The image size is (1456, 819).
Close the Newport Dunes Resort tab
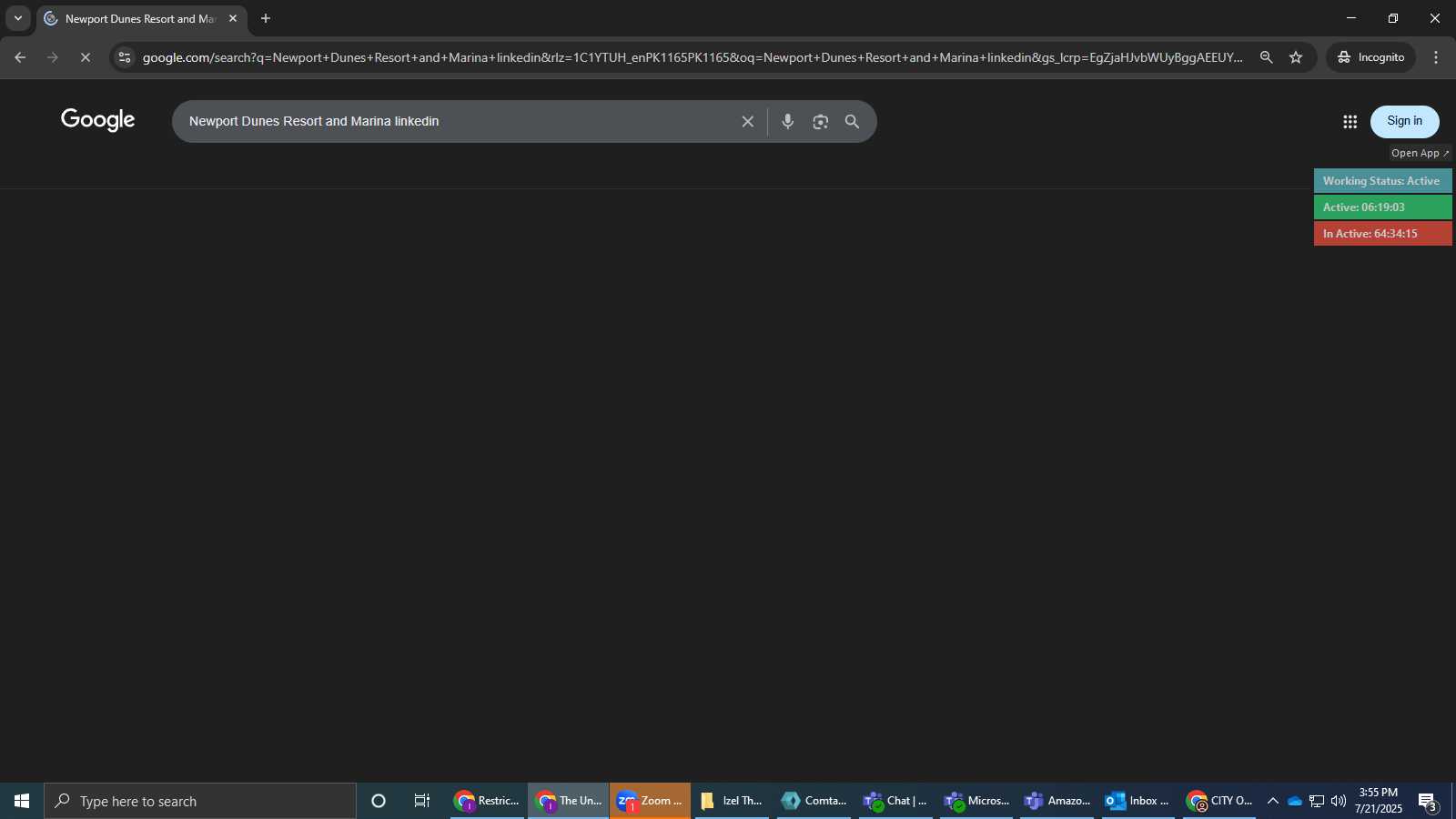click(x=233, y=18)
